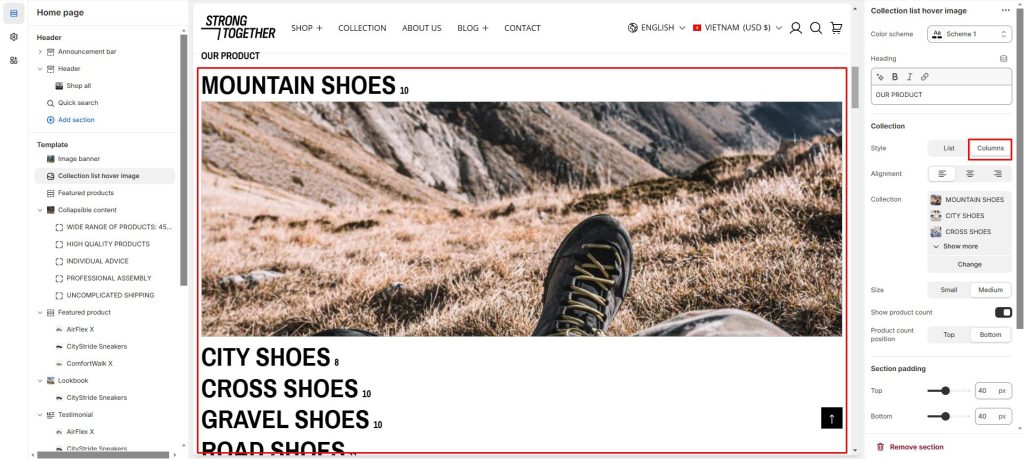
Task: Select Columns style option
Action: coord(990,148)
